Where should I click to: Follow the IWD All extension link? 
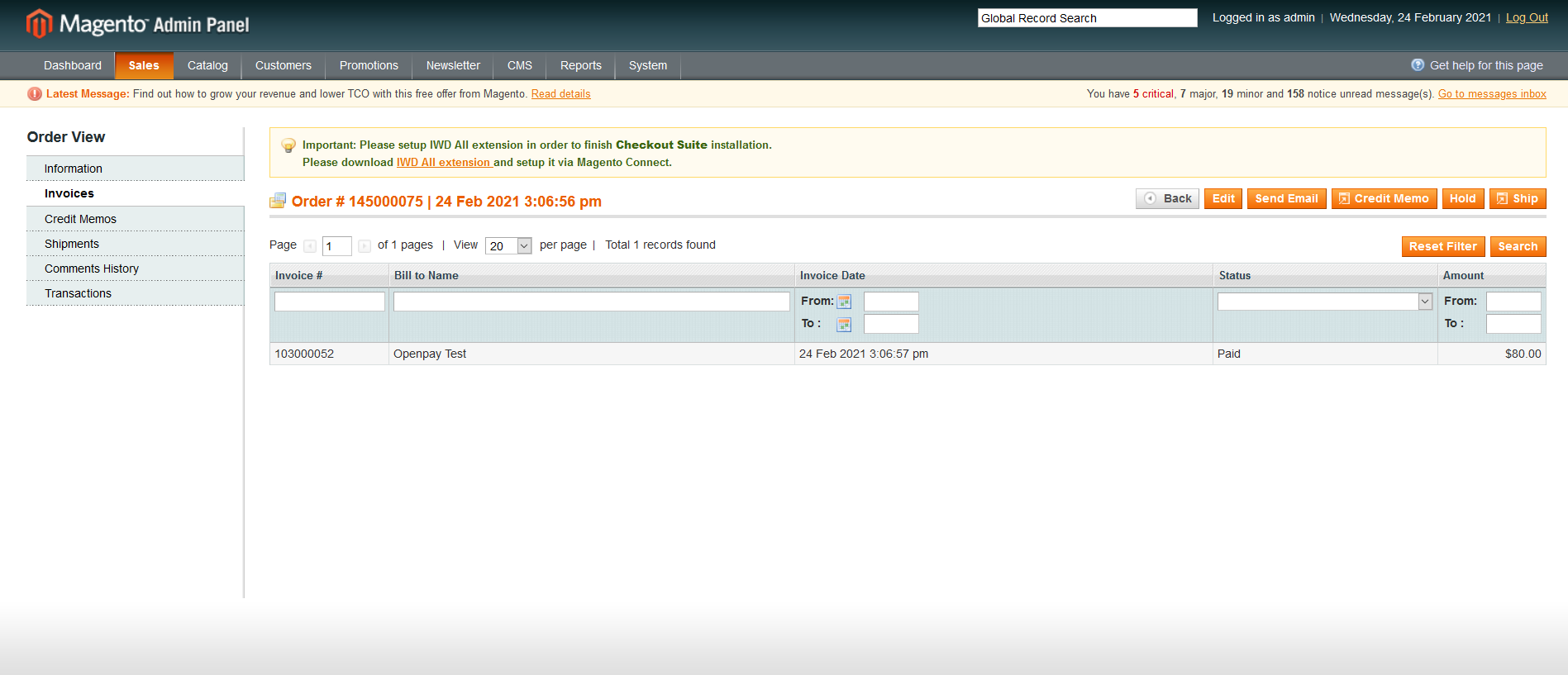click(444, 163)
